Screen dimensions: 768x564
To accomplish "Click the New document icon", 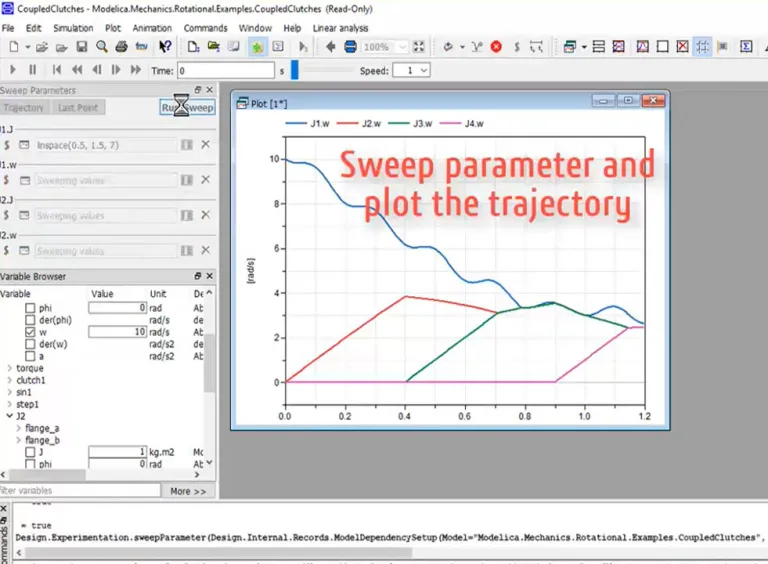I will point(14,47).
